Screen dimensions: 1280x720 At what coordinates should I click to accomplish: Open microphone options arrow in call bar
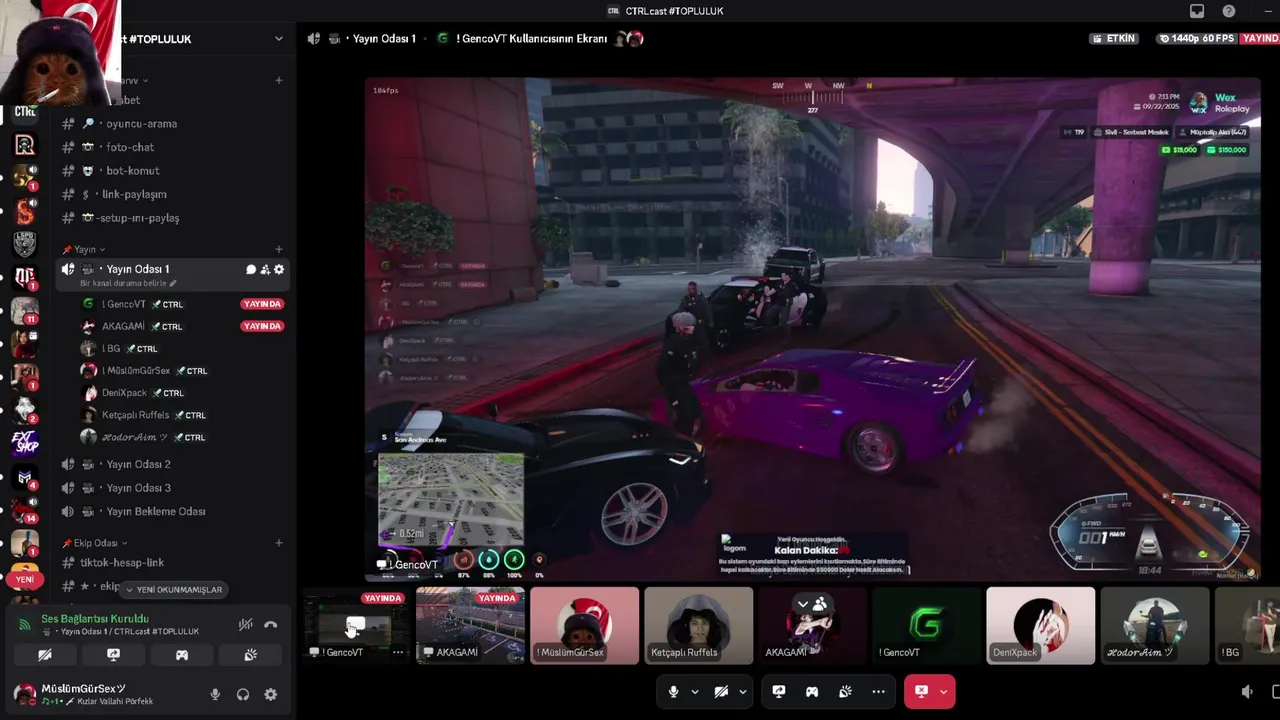(694, 692)
